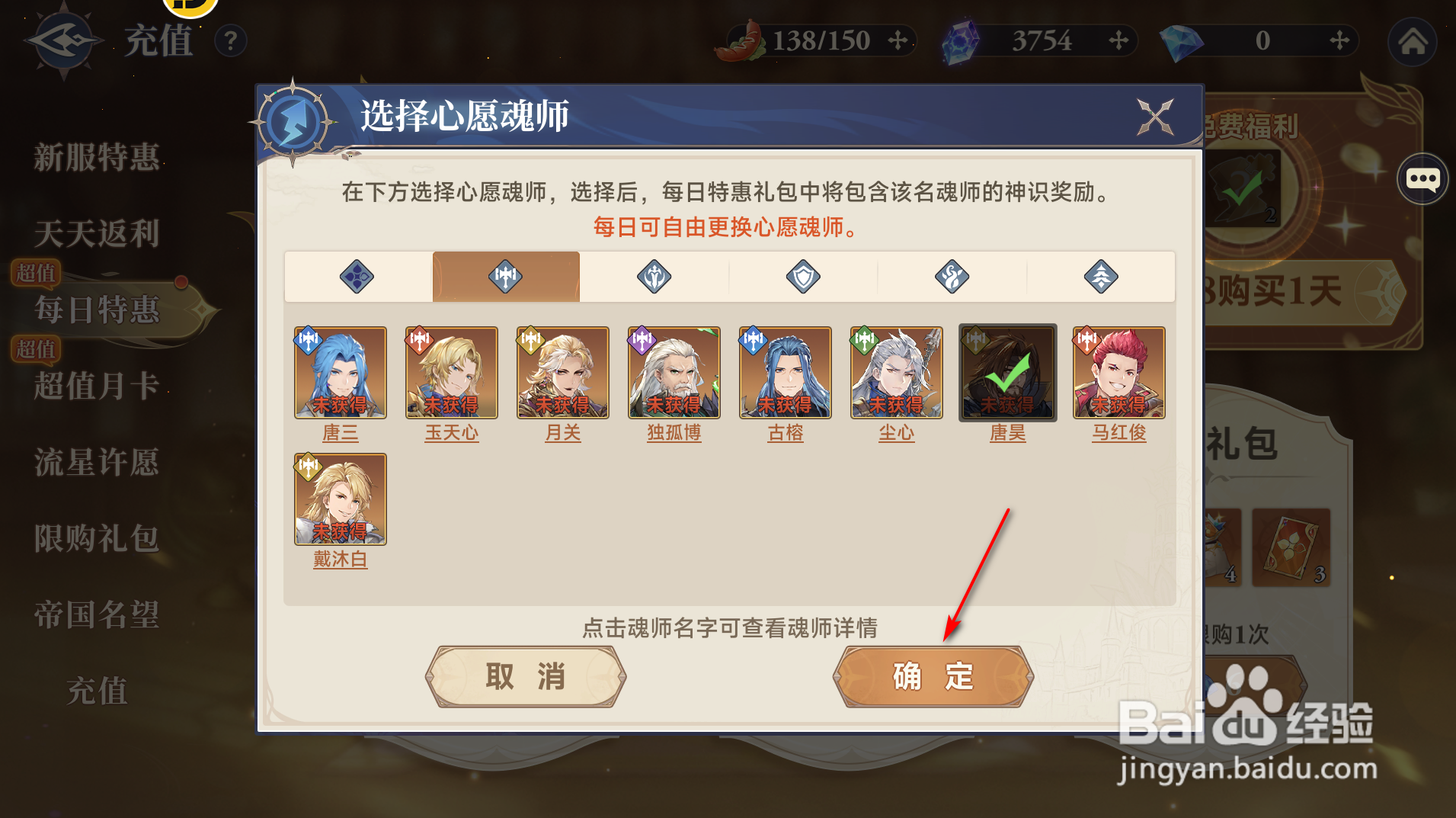Open 独孤博 name link for details
The image size is (1456, 818).
tap(674, 433)
